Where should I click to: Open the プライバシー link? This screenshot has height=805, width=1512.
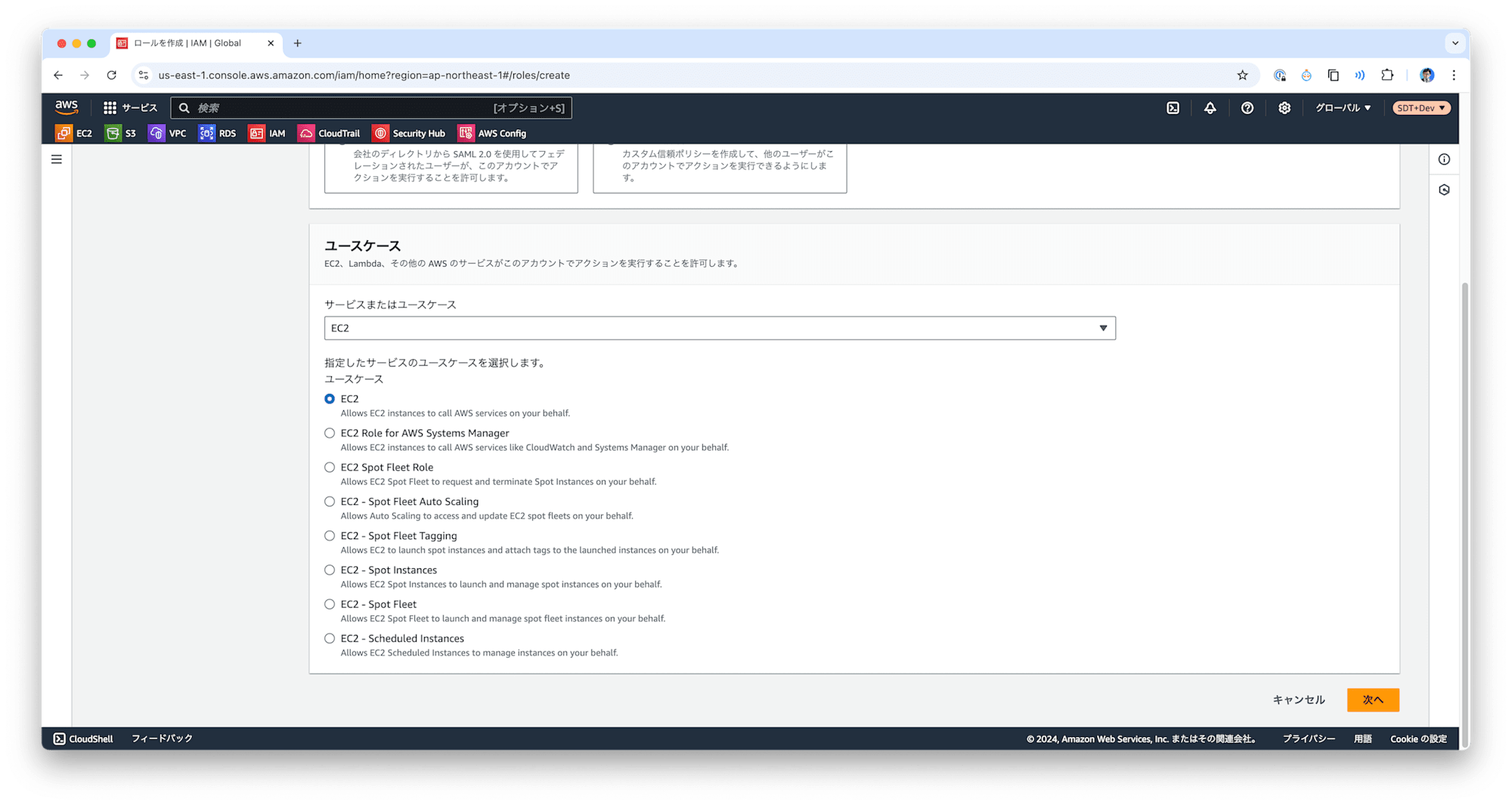point(1308,738)
